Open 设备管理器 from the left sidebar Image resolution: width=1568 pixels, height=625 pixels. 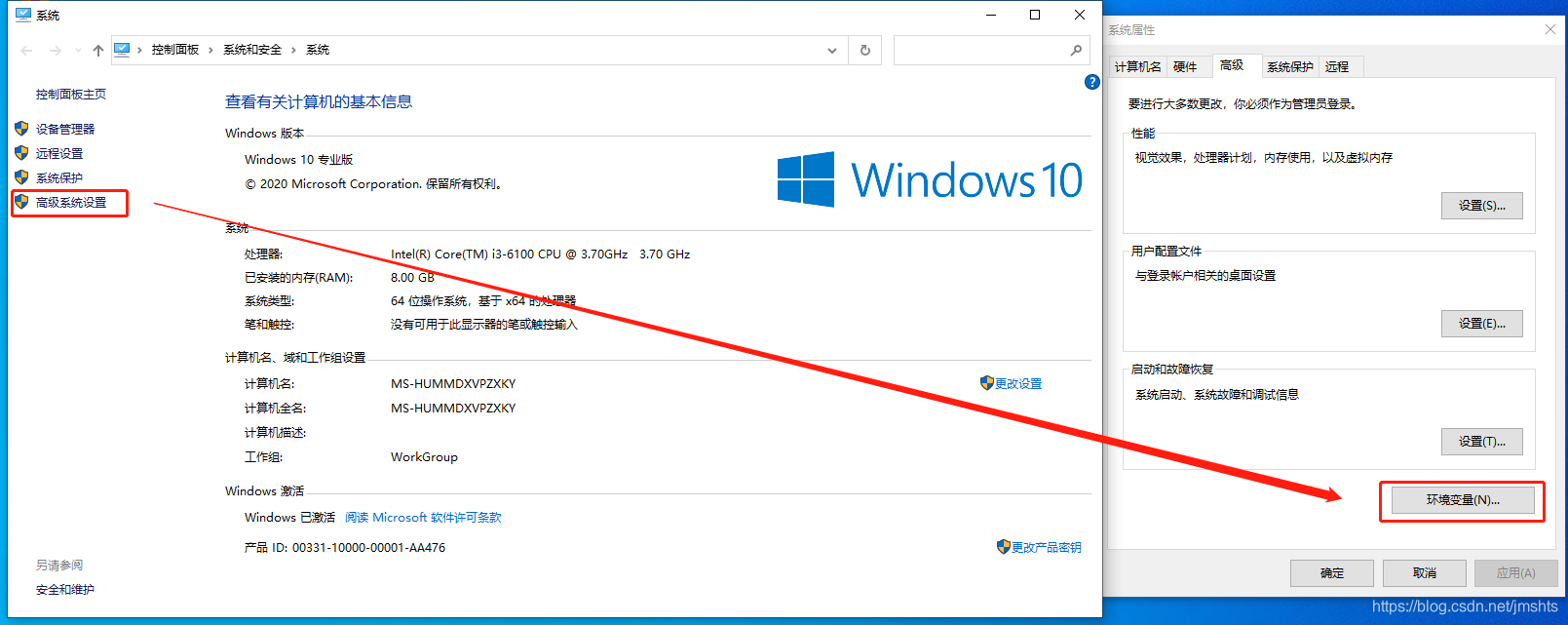point(65,129)
